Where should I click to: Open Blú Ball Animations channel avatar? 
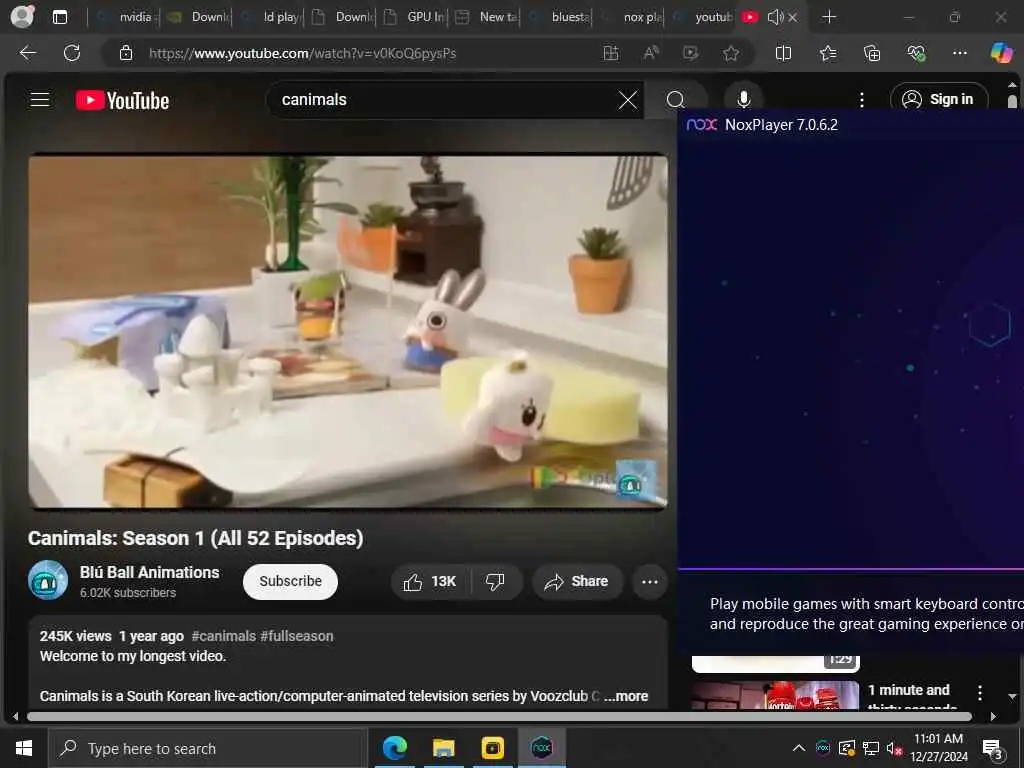click(x=48, y=580)
